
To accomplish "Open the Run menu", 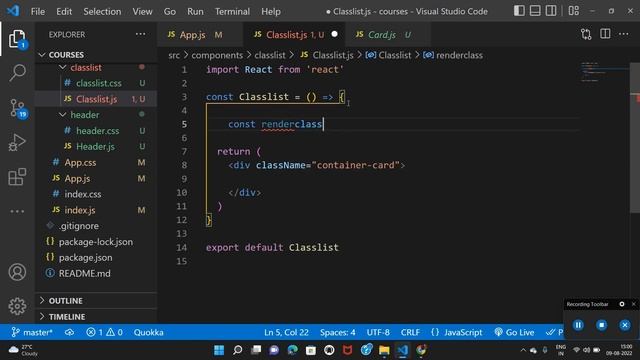I will pyautogui.click(x=195, y=11).
